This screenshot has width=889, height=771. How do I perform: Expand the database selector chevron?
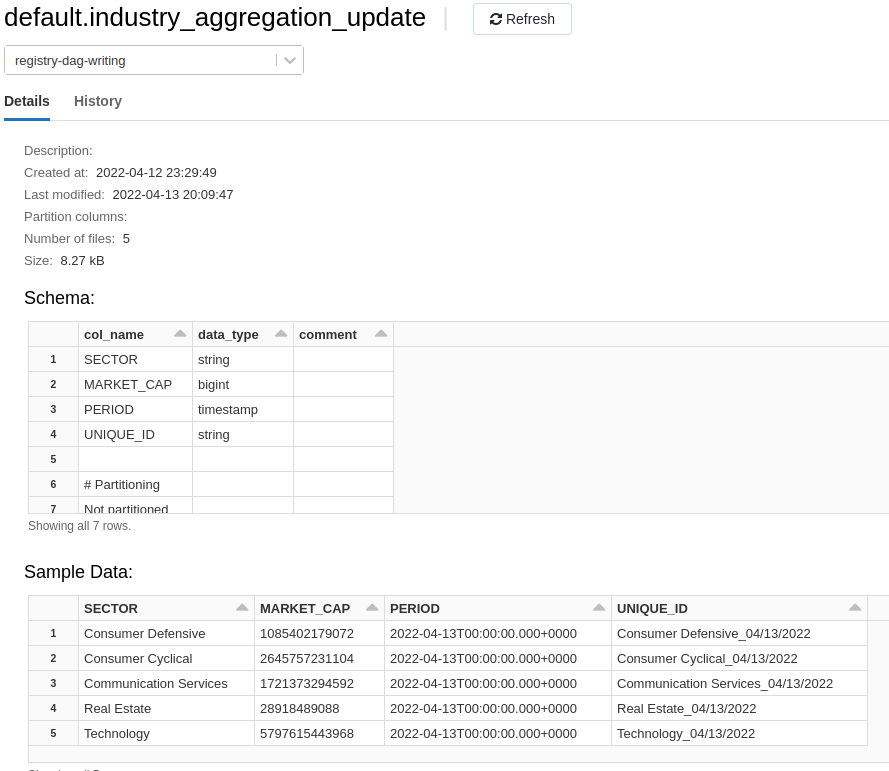tap(290, 60)
